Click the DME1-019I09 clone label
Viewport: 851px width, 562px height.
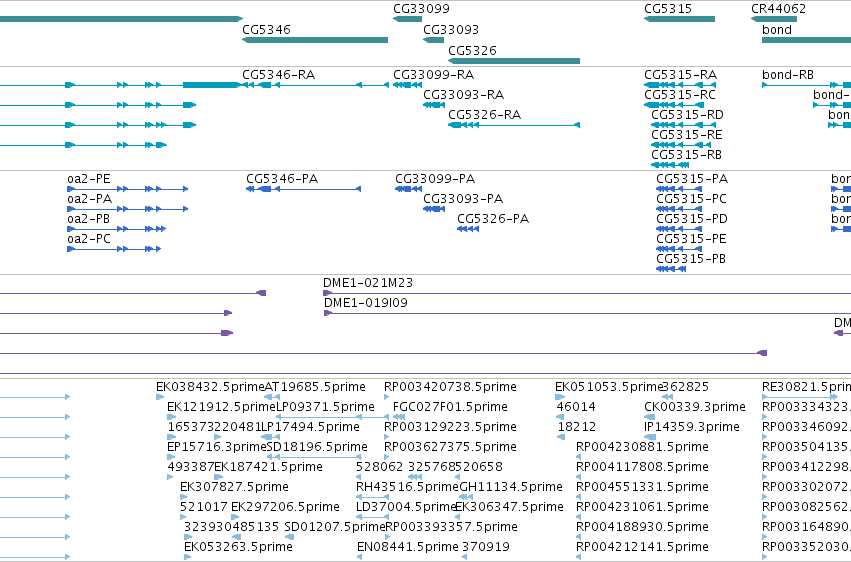(366, 303)
